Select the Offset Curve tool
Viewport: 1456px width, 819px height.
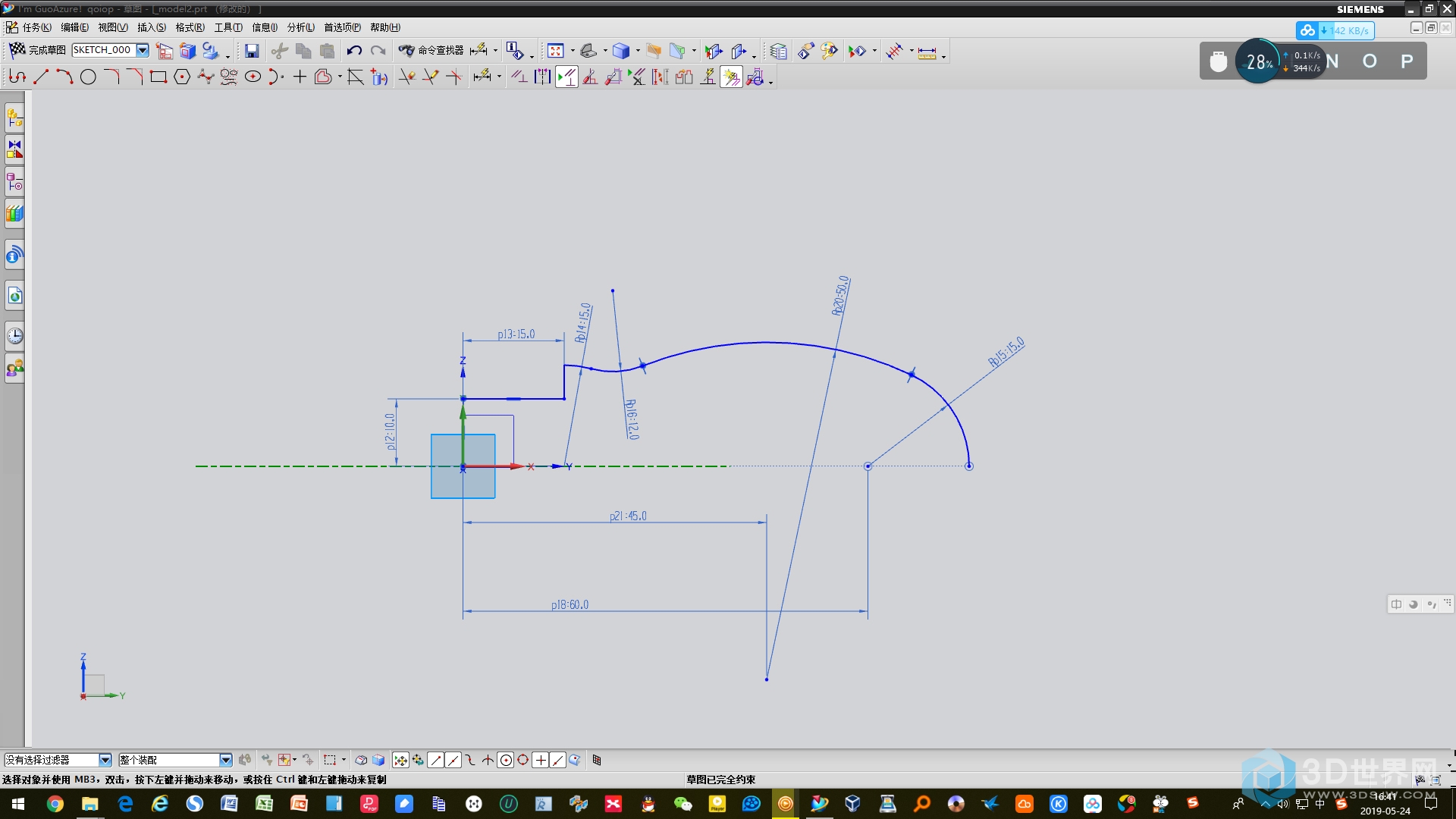(x=323, y=77)
